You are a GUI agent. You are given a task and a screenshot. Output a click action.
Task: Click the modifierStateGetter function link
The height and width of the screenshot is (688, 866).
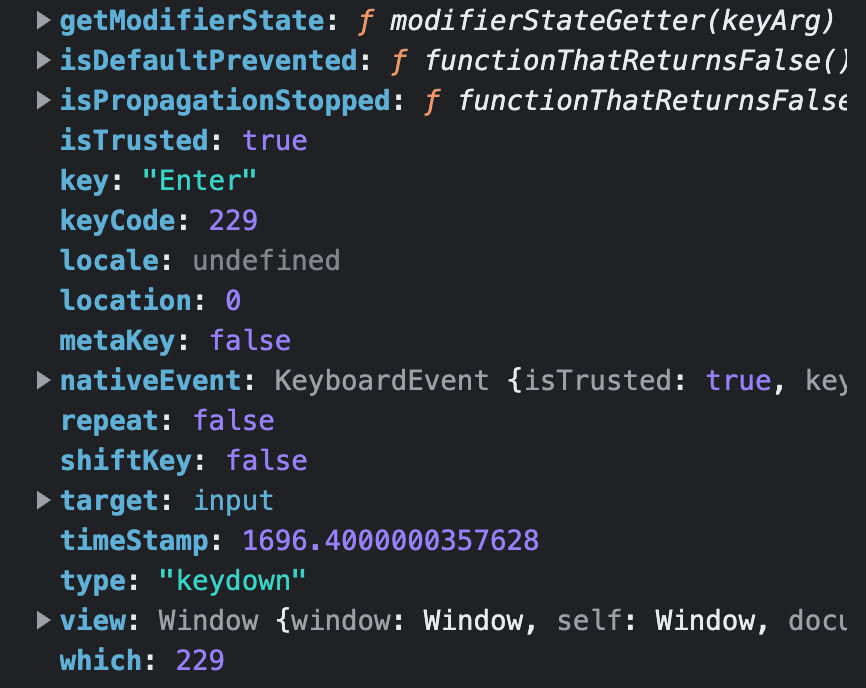pyautogui.click(x=611, y=20)
